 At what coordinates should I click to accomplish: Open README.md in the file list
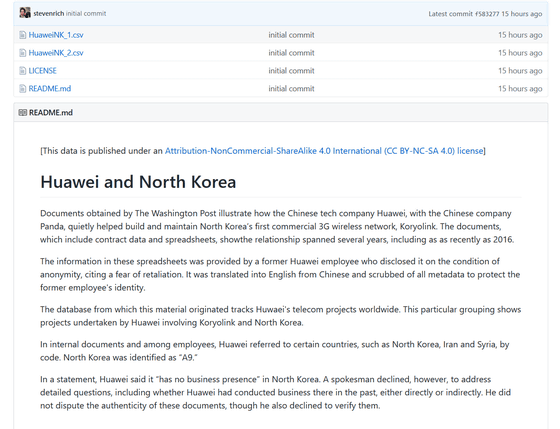(x=50, y=89)
